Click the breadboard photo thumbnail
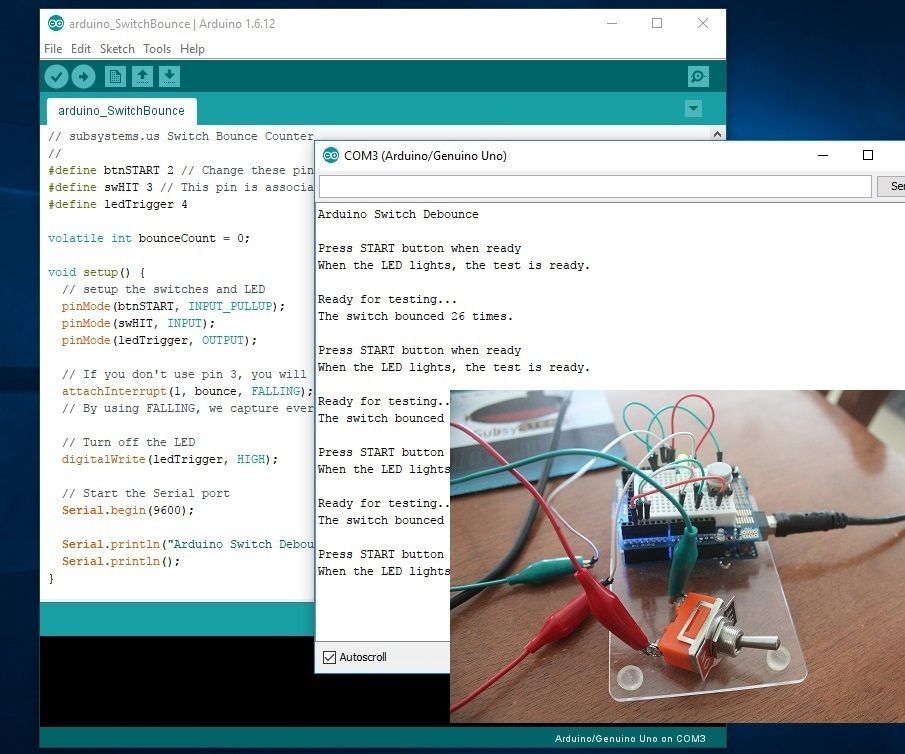 click(678, 557)
